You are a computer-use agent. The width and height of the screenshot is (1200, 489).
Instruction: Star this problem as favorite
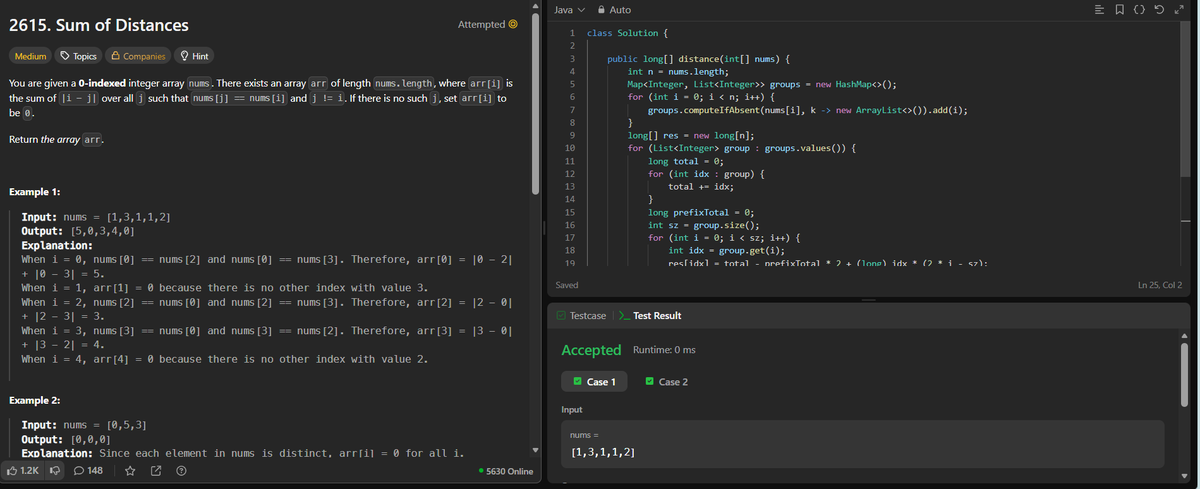[131, 471]
